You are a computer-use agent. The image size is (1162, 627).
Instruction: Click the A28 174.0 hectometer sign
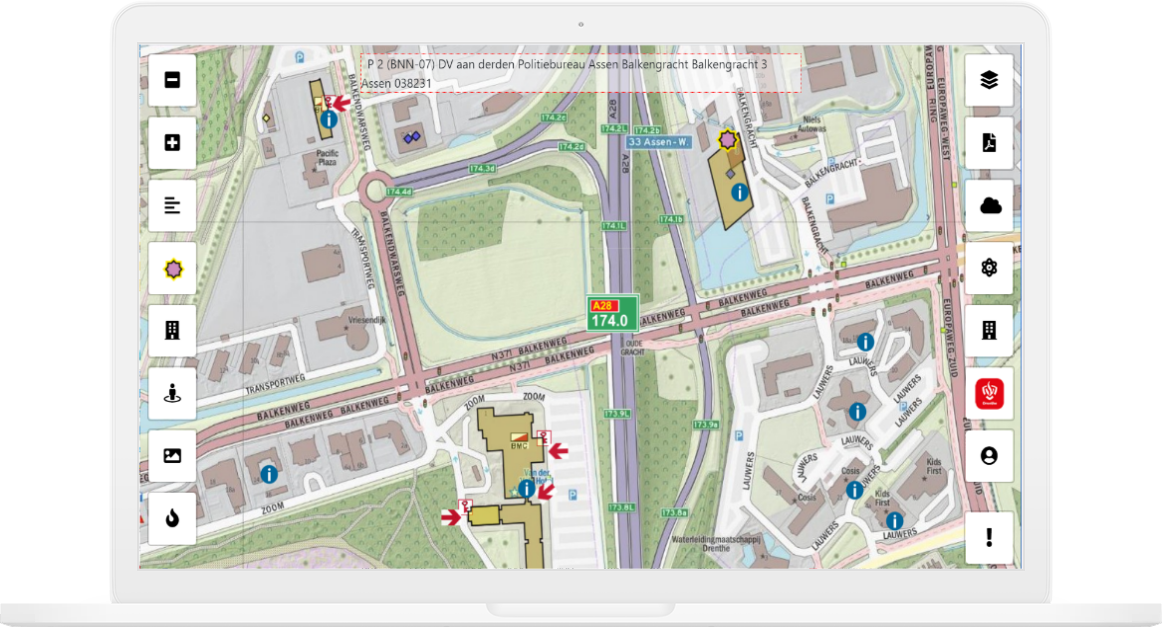point(612,314)
